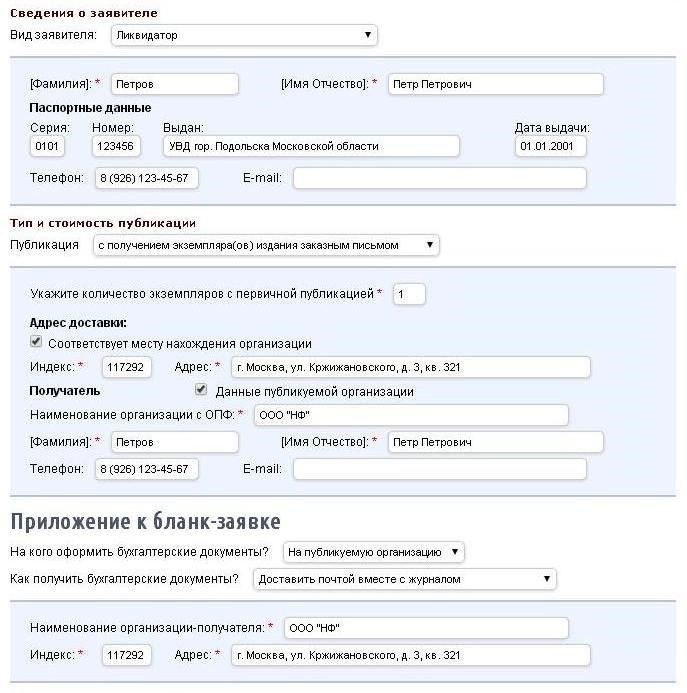
Task: Toggle Соответствует месту нахождения организации checkbox
Action: pyautogui.click(x=37, y=343)
